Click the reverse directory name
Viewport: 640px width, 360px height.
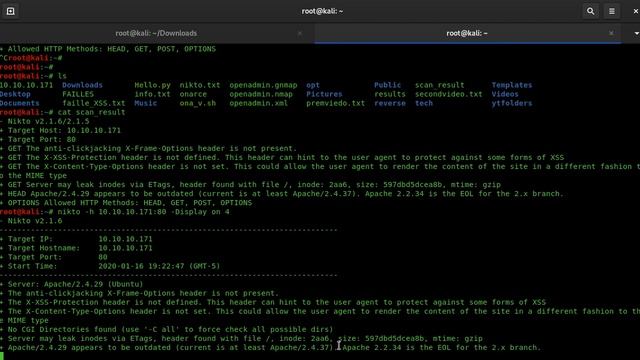click(390, 103)
